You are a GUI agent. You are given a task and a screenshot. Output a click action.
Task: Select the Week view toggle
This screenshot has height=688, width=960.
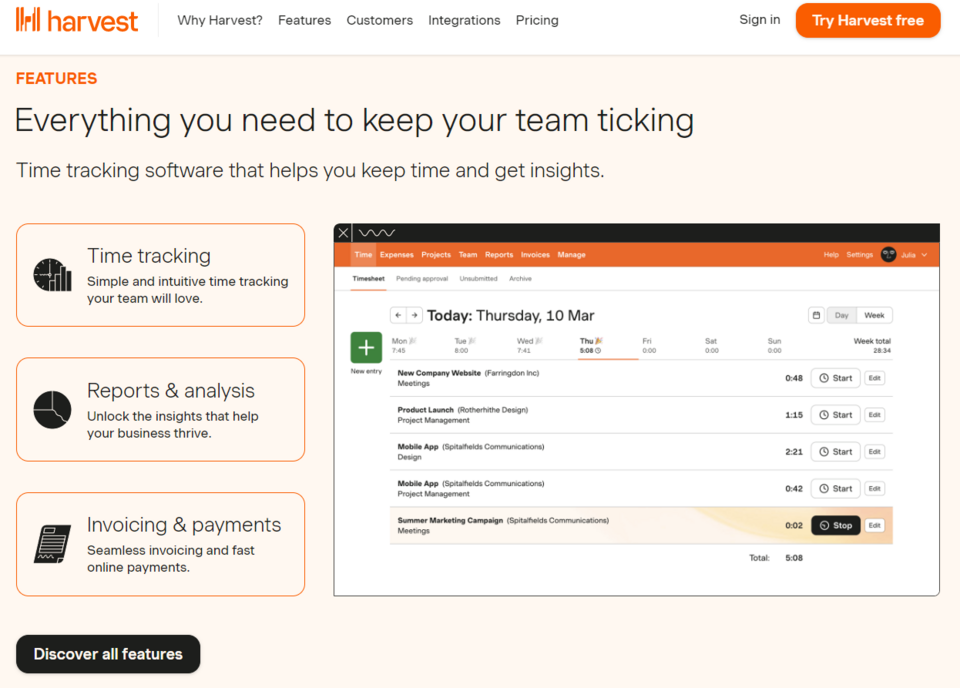874,315
